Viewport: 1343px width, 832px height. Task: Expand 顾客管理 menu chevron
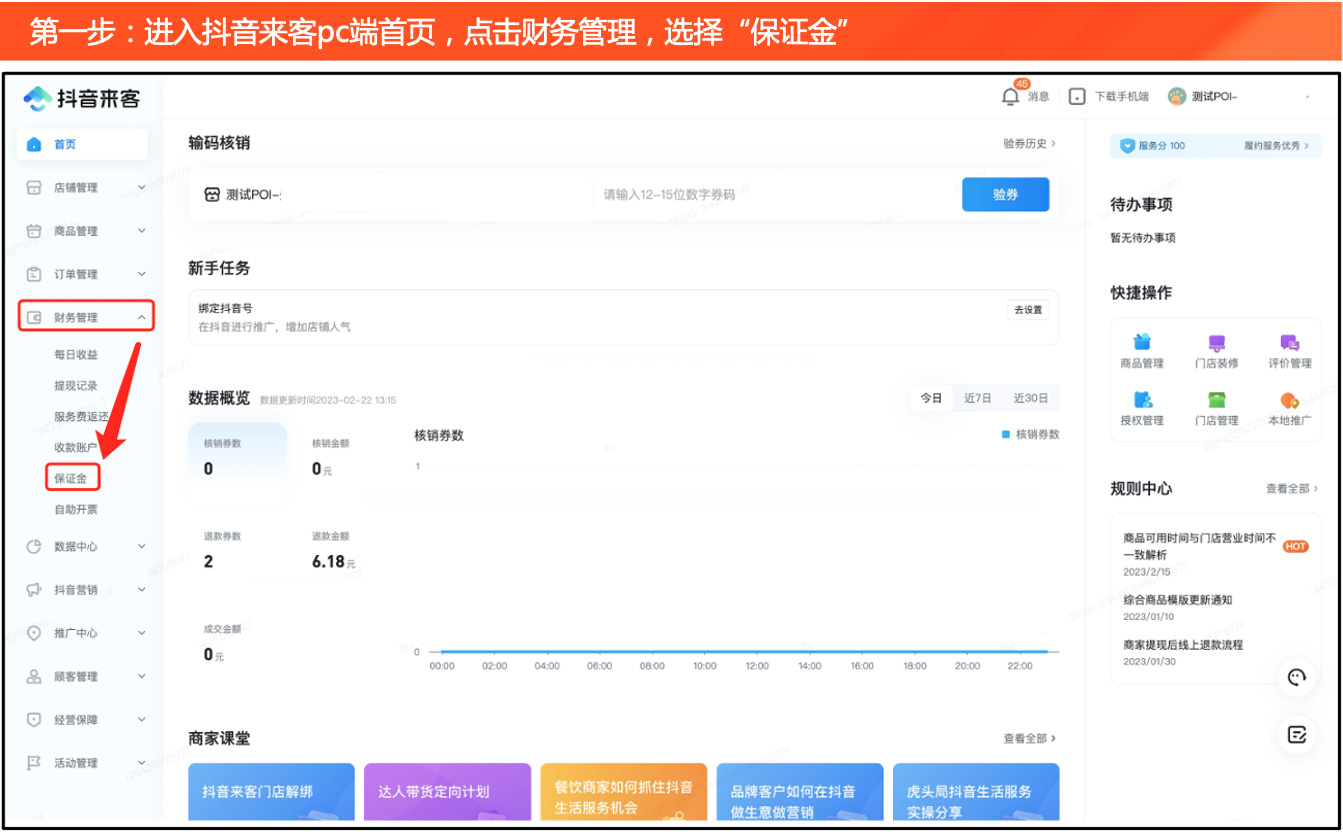click(x=141, y=677)
